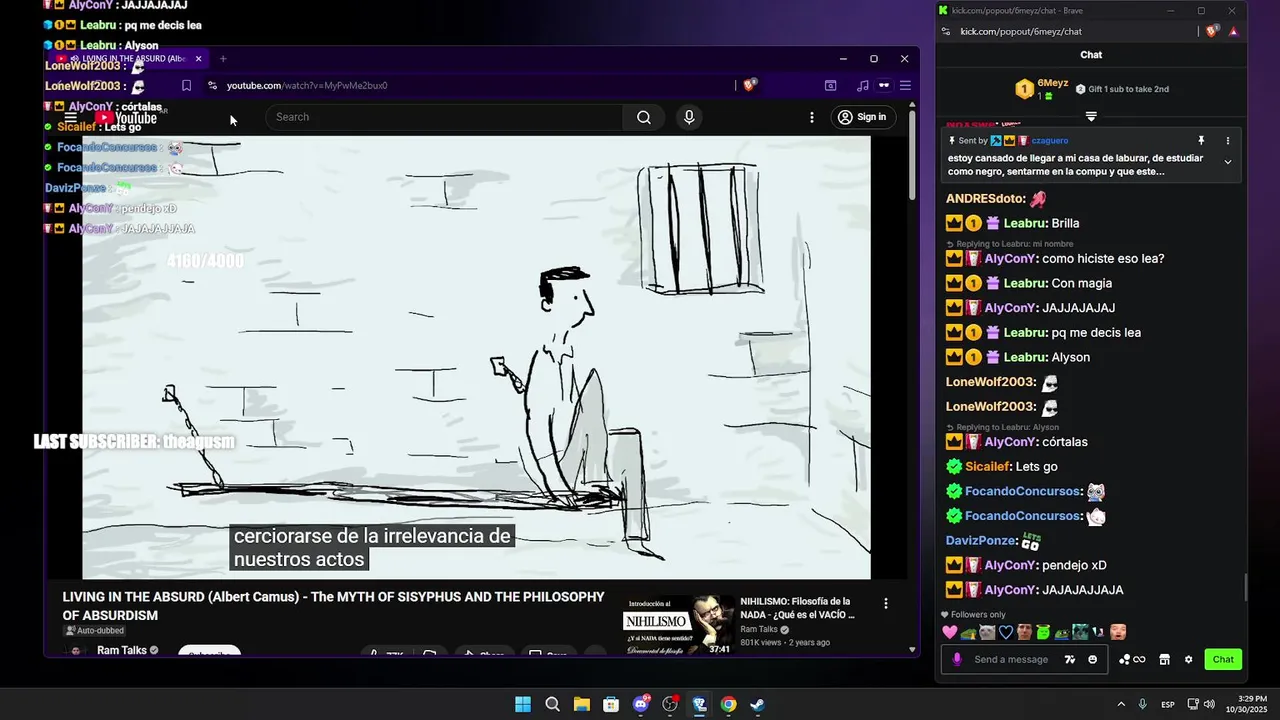Open Brave playlist music note icon
This screenshot has height=720, width=1280.
pos(862,85)
